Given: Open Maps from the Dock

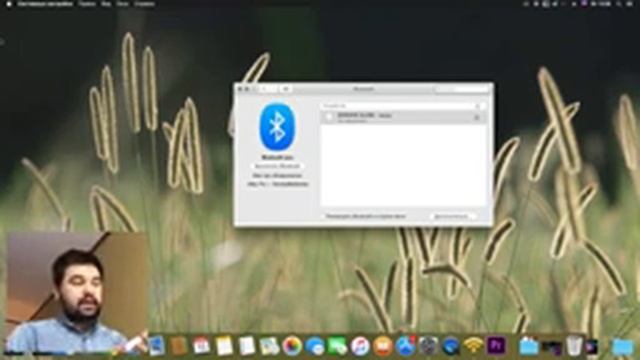Looking at the screenshot, I should click(269, 346).
